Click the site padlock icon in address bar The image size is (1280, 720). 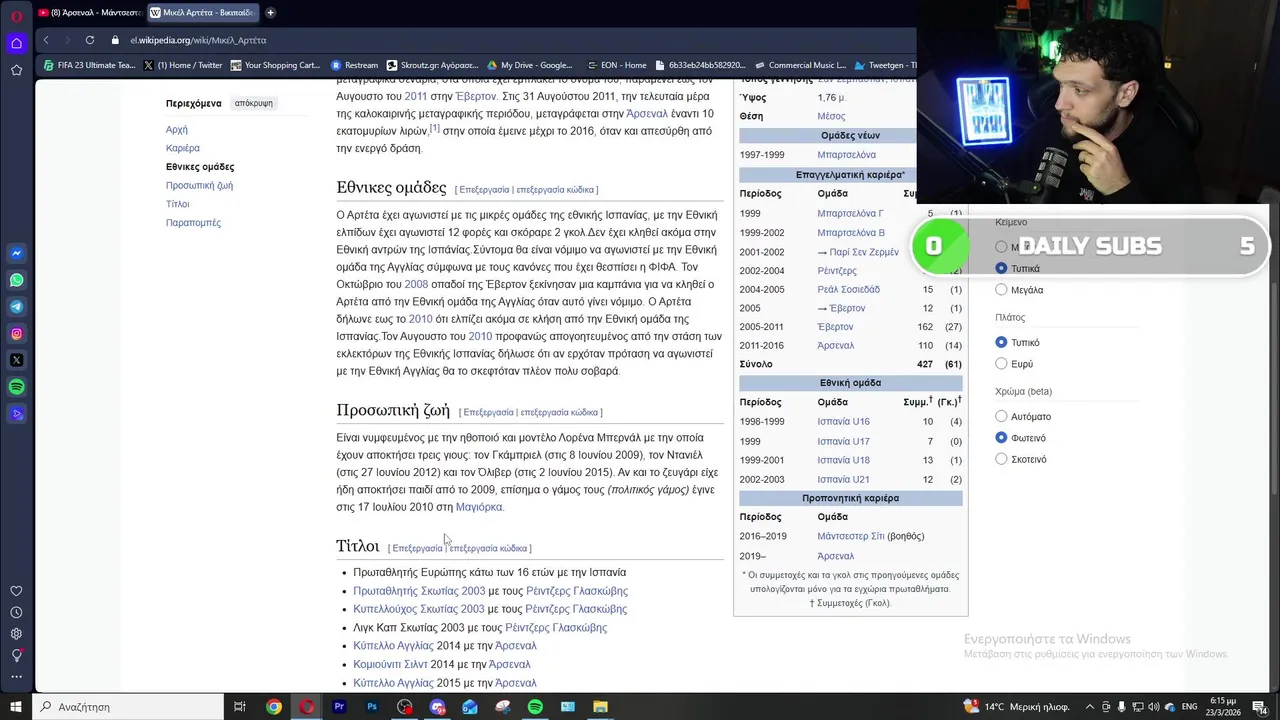coord(115,40)
